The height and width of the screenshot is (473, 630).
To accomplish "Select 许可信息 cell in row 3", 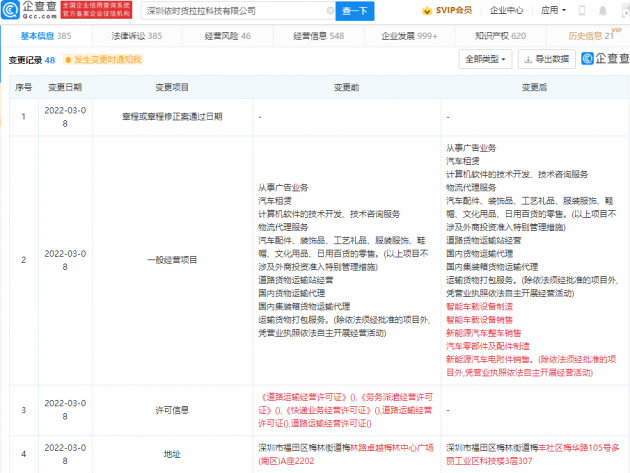I will (172, 410).
